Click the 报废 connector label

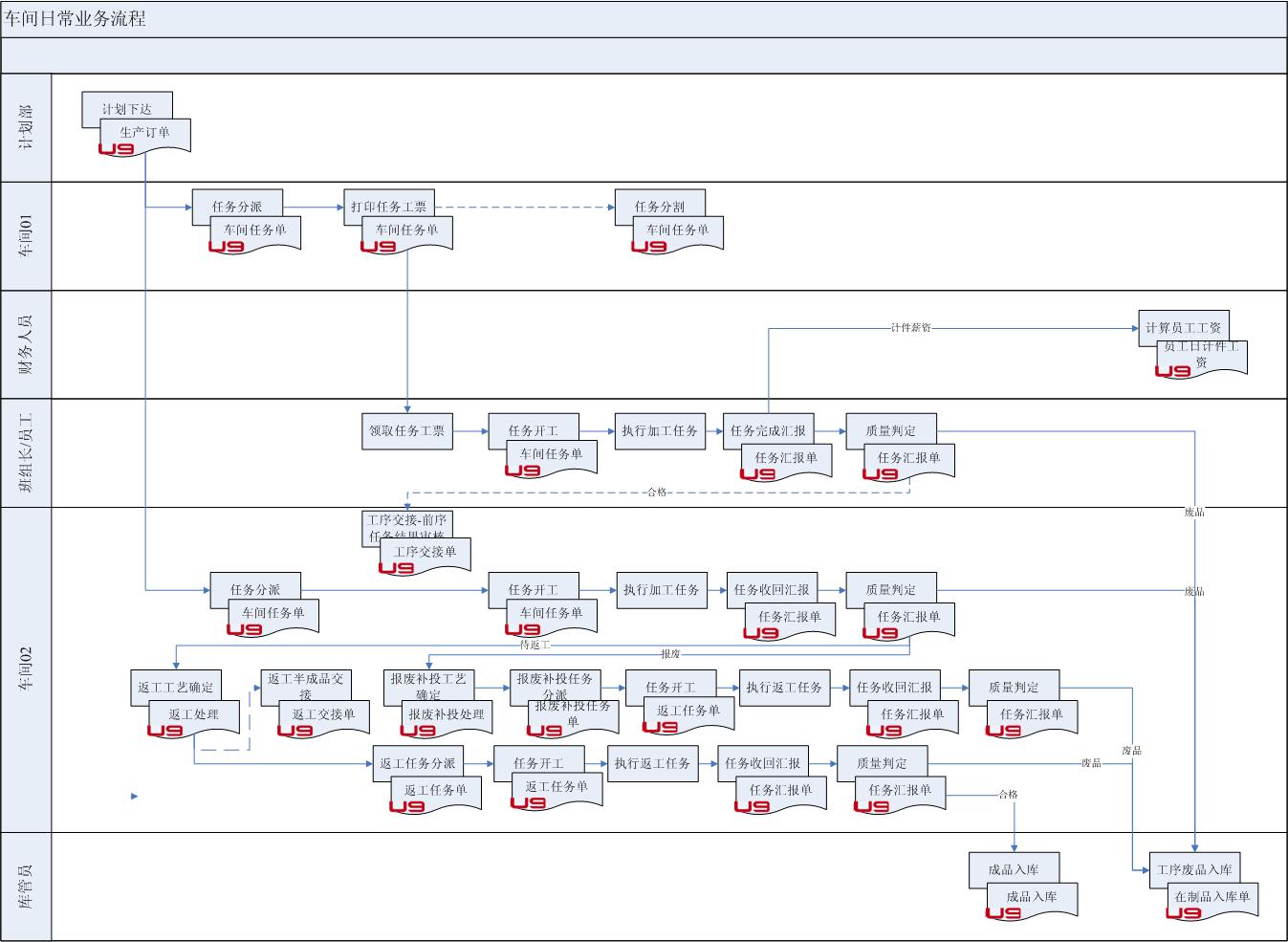point(670,654)
